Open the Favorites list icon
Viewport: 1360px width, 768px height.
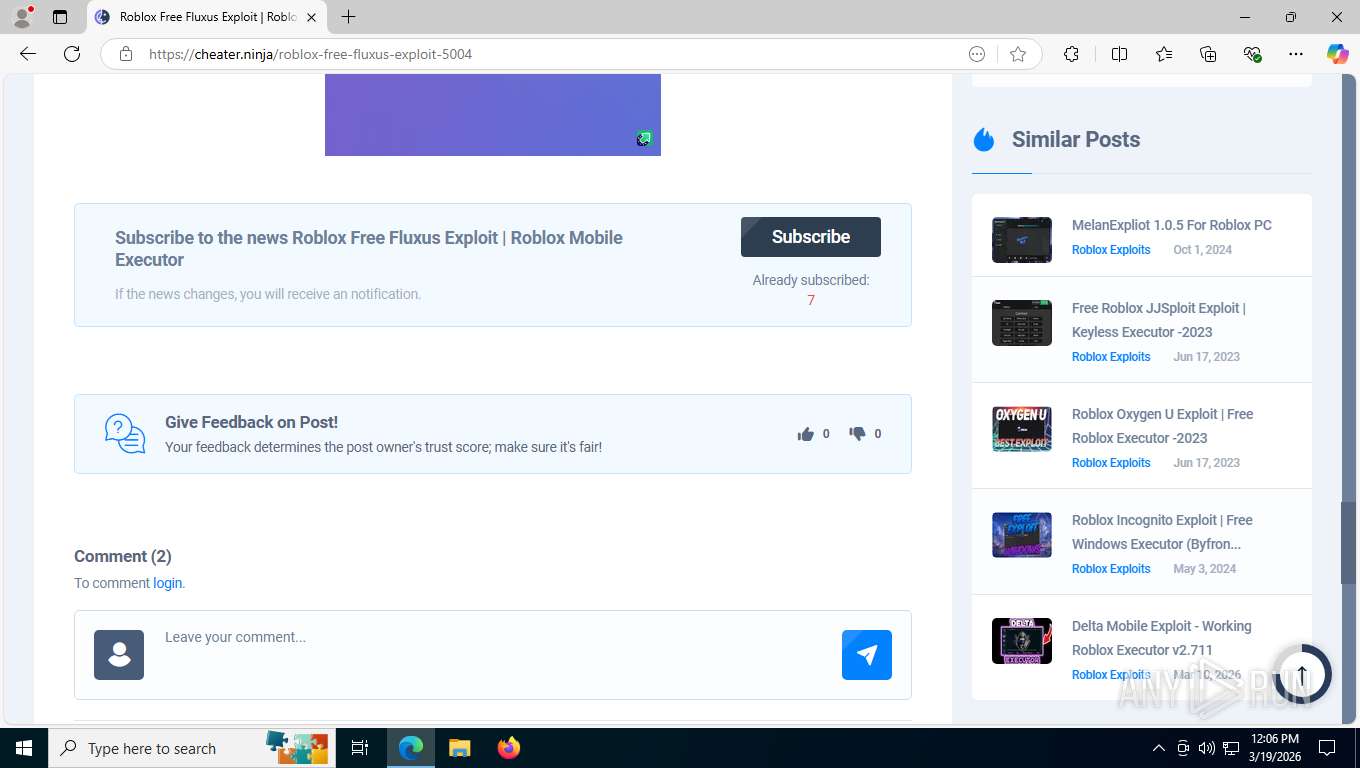pos(1164,54)
